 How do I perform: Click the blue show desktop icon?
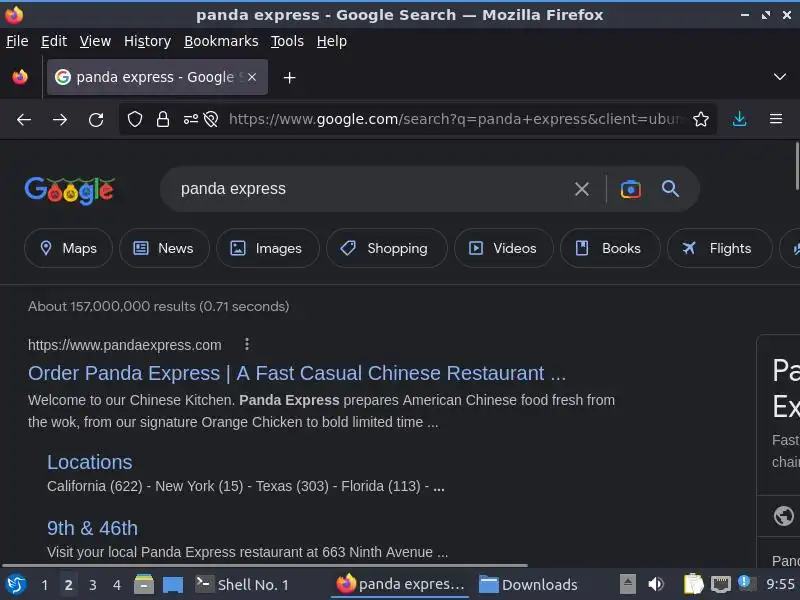click(173, 585)
